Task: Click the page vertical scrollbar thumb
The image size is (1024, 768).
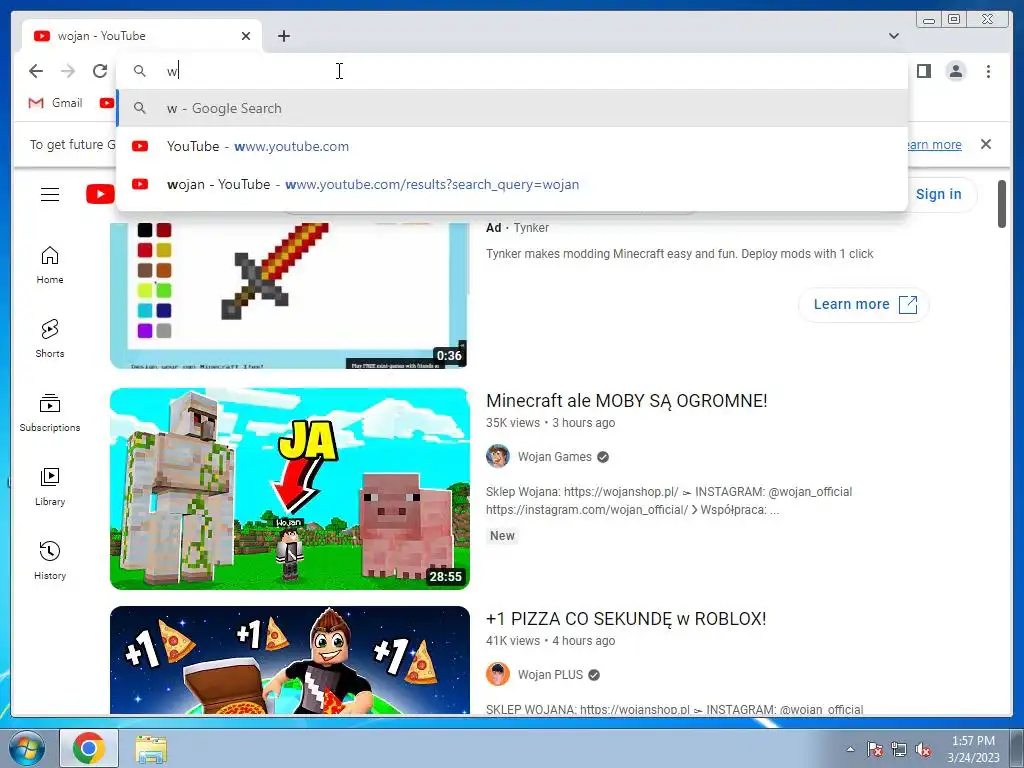Action: pyautogui.click(x=1002, y=204)
